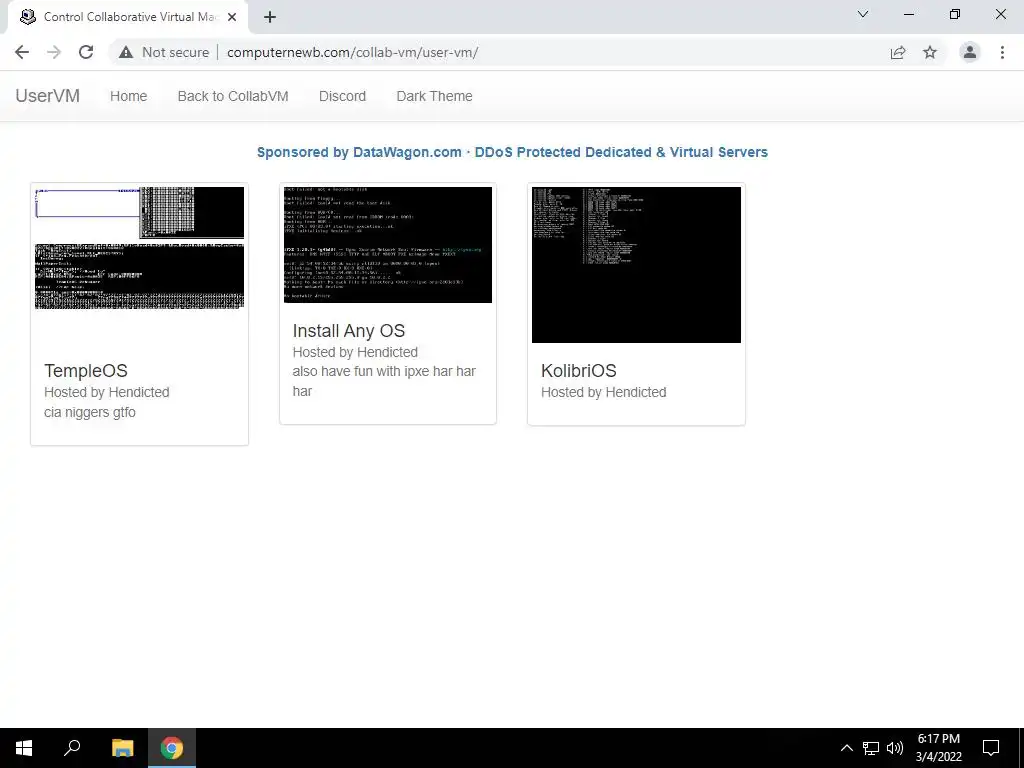This screenshot has width=1024, height=768.
Task: Go Back to CollabVM
Action: click(x=233, y=96)
